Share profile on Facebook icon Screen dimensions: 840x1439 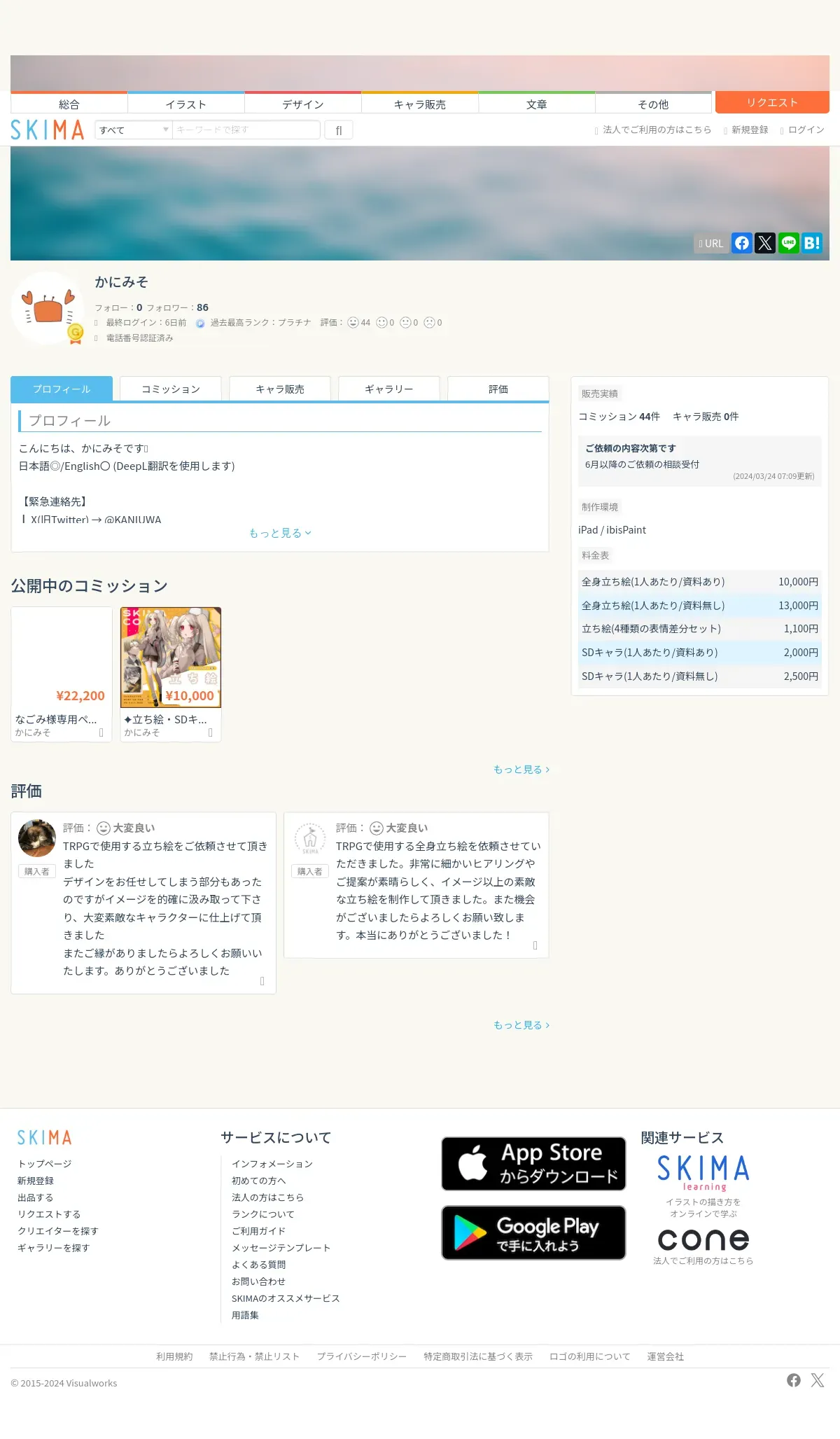tap(742, 243)
